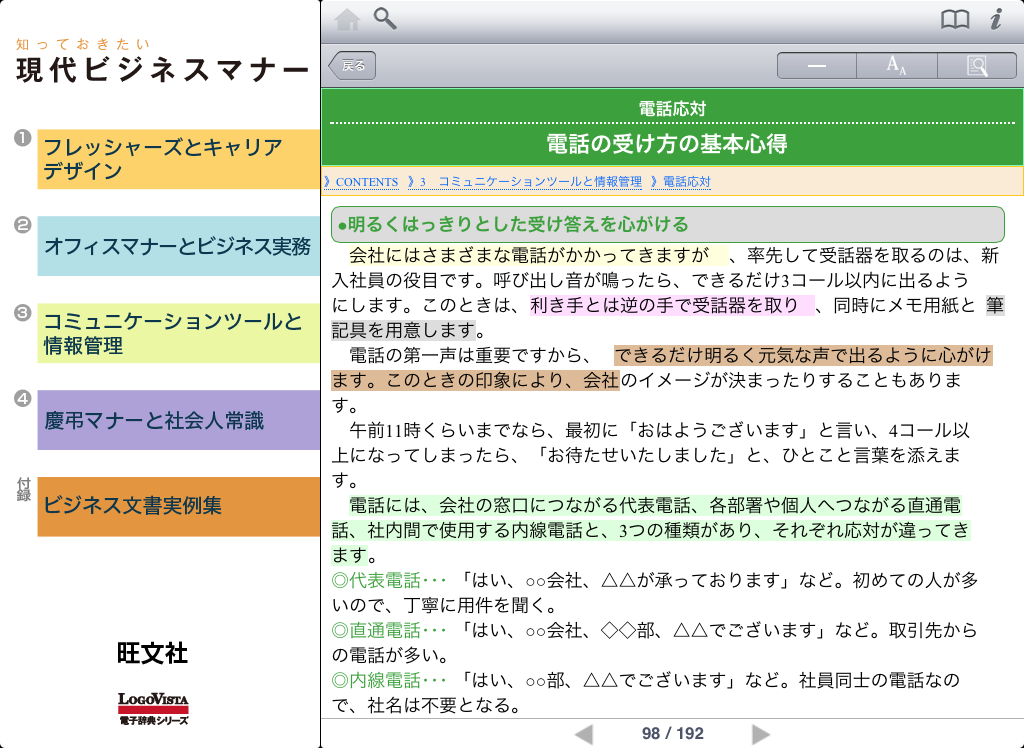The height and width of the screenshot is (748, 1024).
Task: Tap the home icon in top toolbar
Action: pos(347,19)
